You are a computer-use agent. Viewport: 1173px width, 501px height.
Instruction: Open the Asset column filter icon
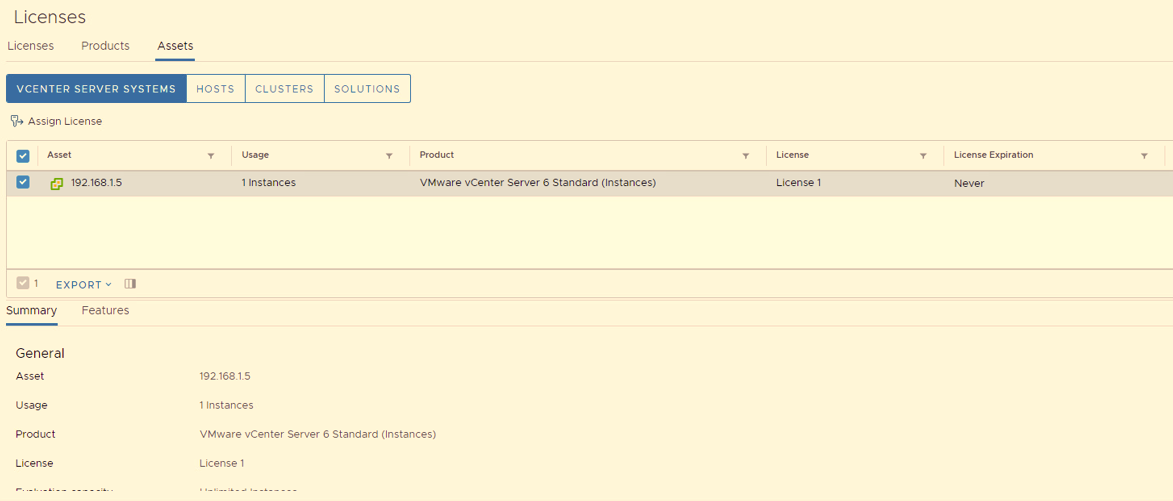(x=211, y=156)
